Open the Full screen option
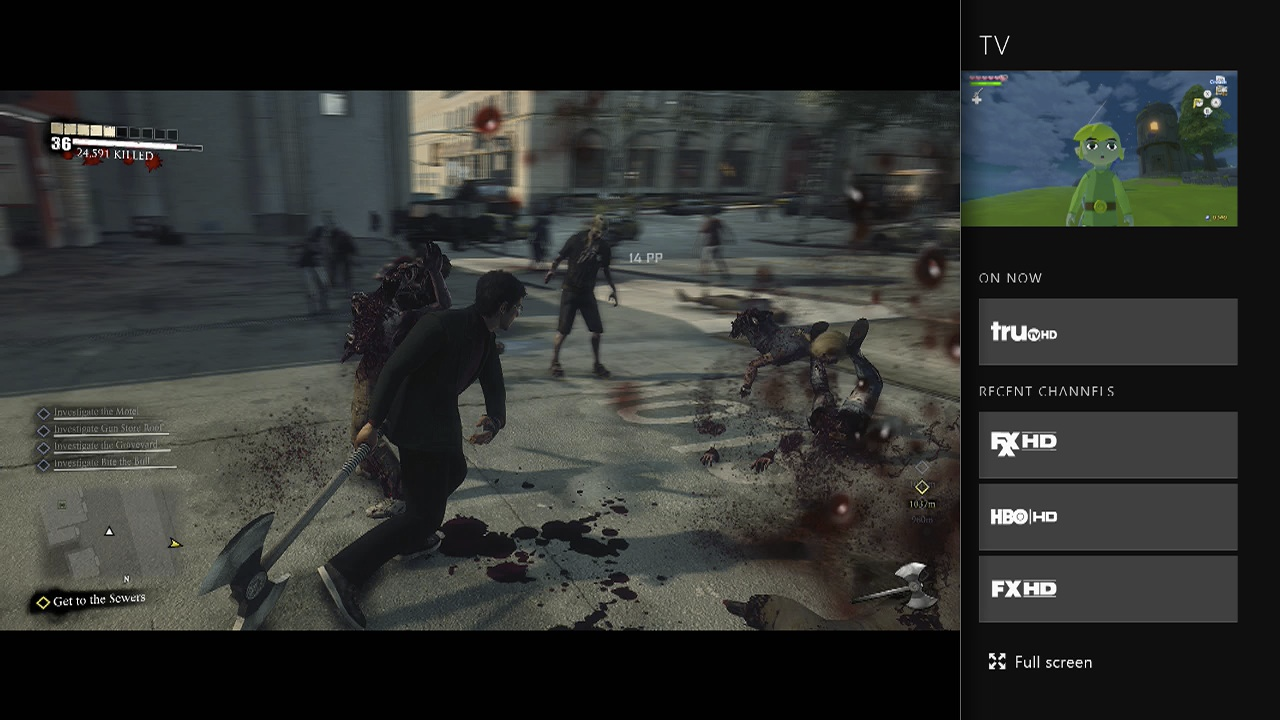 tap(1052, 662)
